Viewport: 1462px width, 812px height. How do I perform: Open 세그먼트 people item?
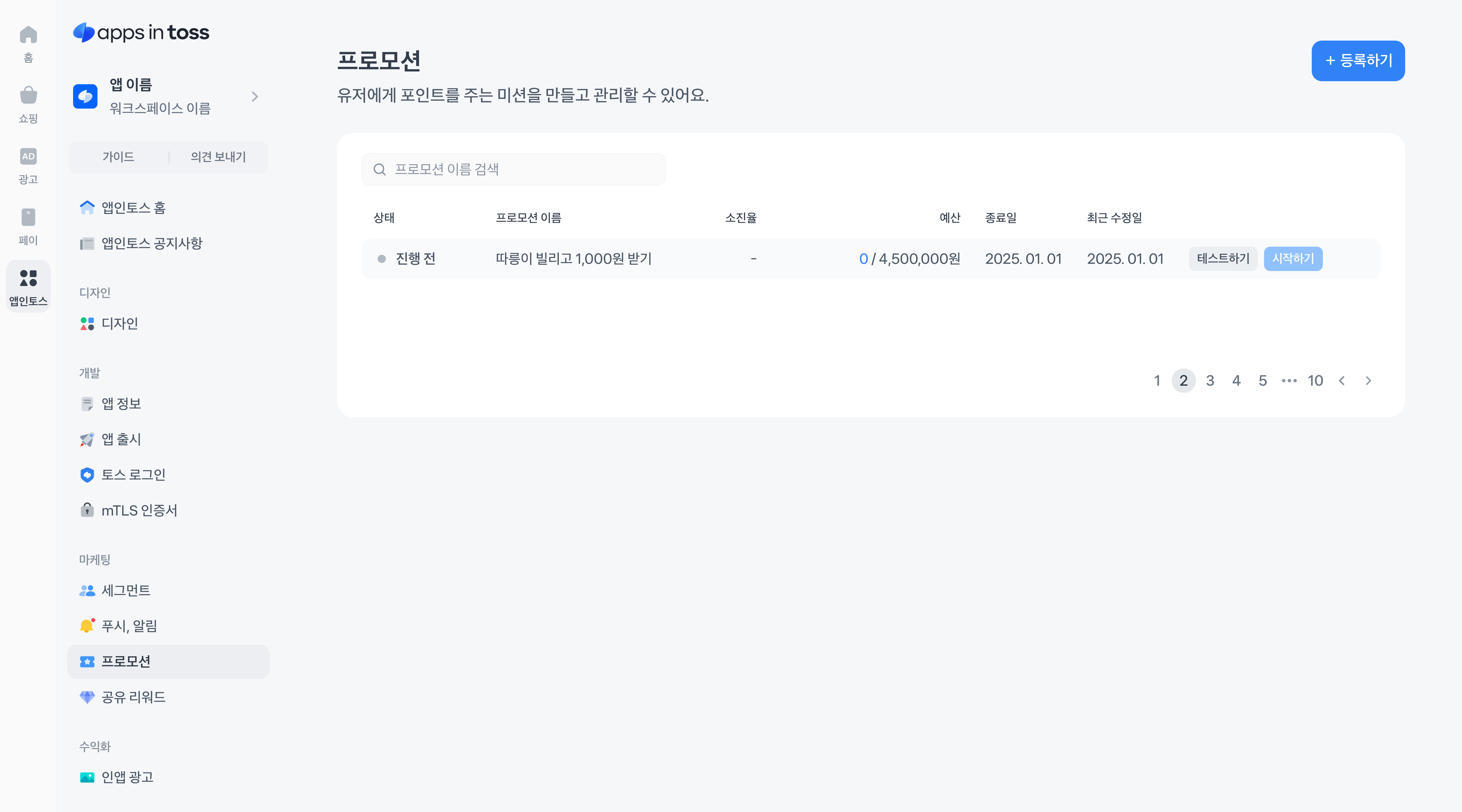[125, 591]
